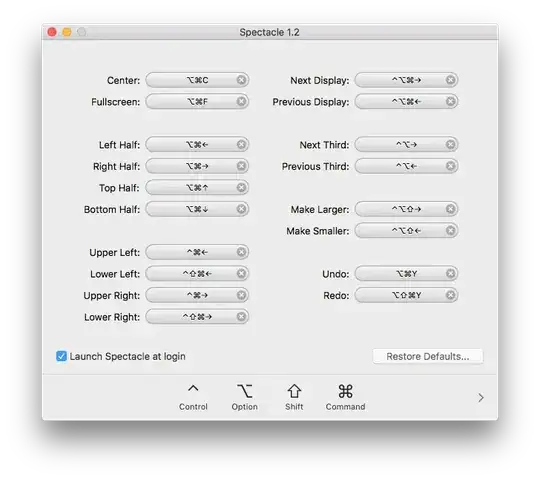Clear the Lower Left shortcut
Screen dimensions: 540x480
[242, 273]
